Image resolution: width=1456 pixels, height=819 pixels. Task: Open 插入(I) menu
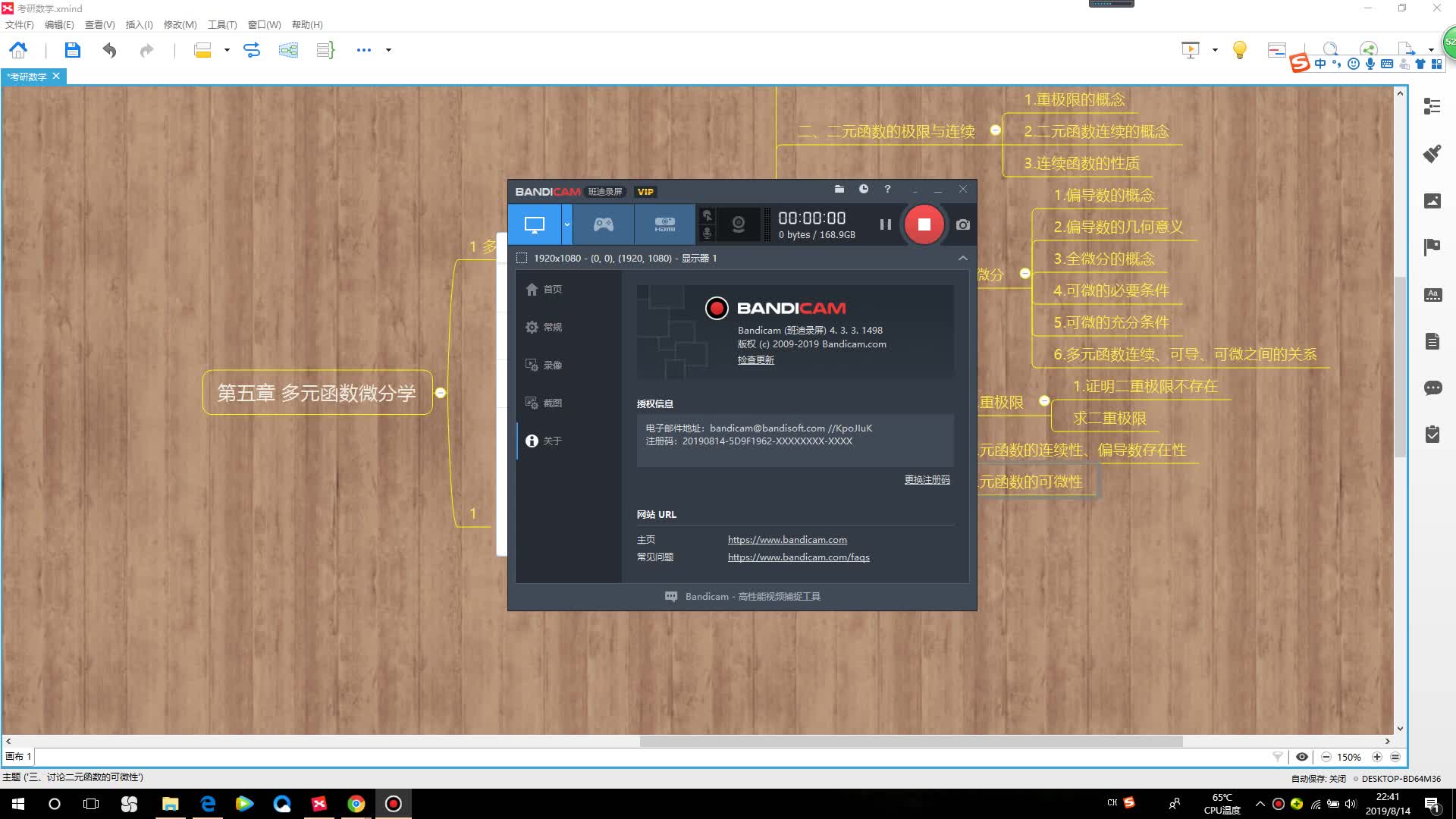coord(139,24)
